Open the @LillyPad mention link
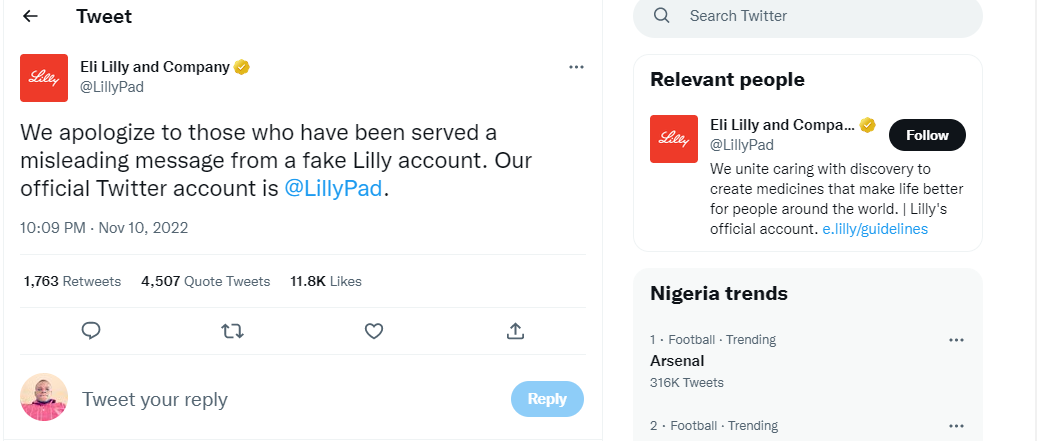The width and height of the screenshot is (1037, 441). point(334,188)
